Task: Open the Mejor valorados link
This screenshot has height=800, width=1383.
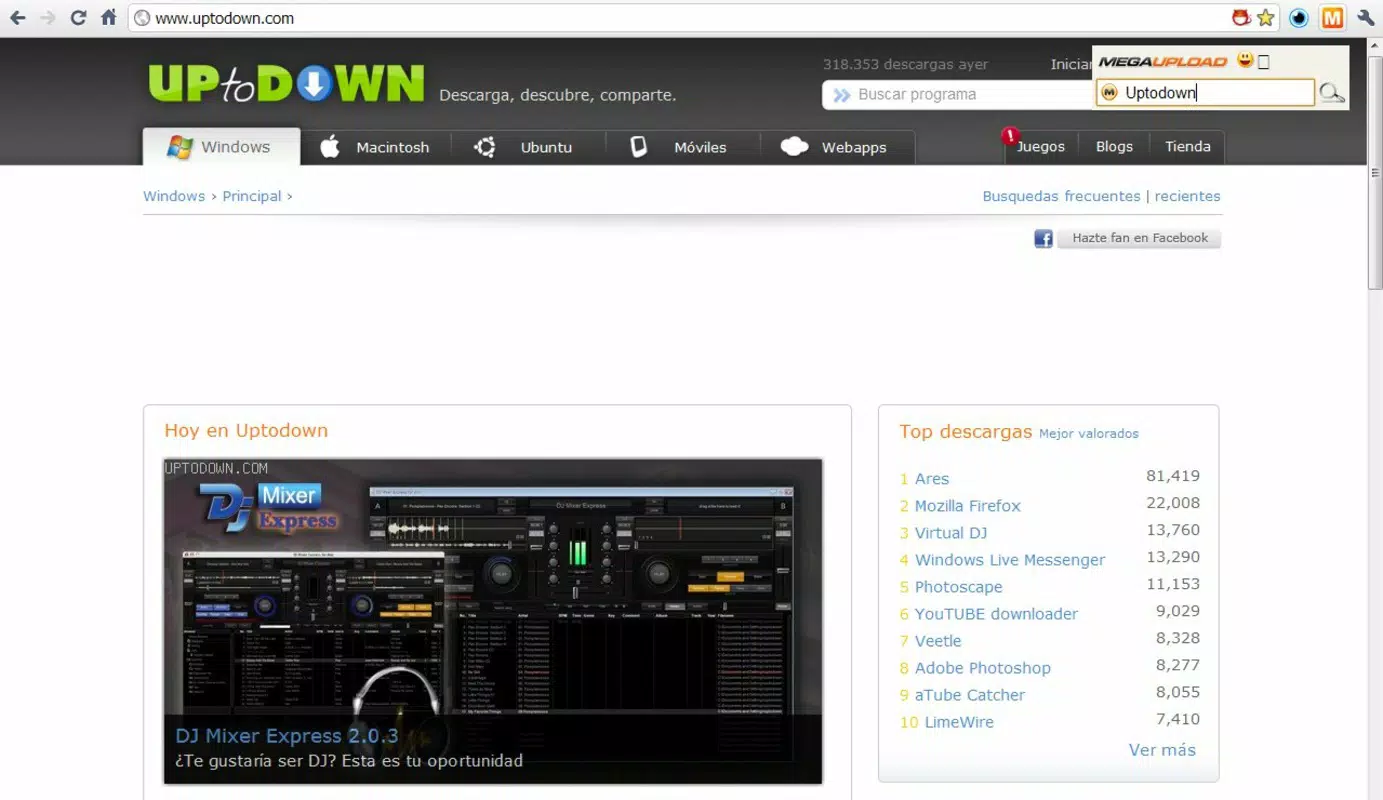Action: coord(1089,433)
